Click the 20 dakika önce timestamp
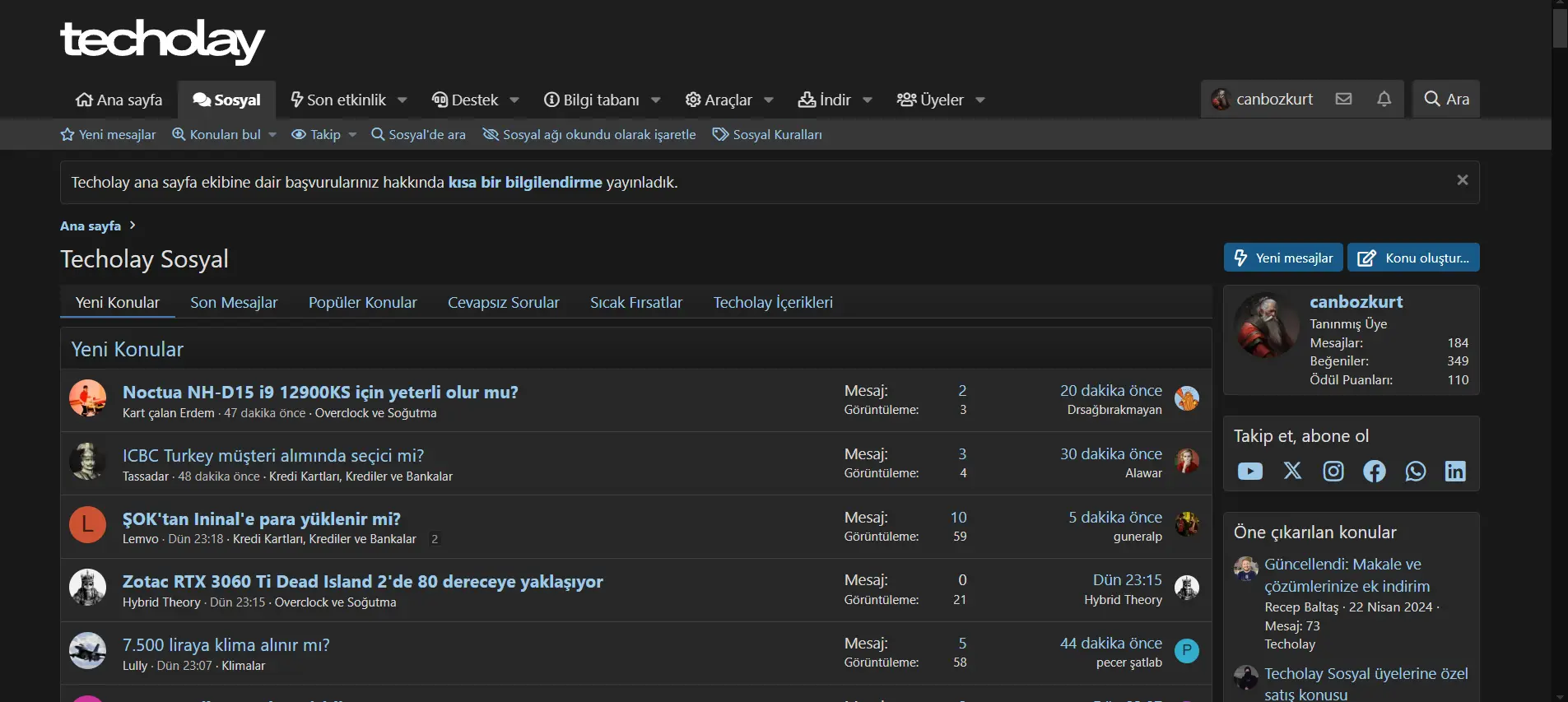Image resolution: width=1568 pixels, height=702 pixels. (x=1111, y=390)
